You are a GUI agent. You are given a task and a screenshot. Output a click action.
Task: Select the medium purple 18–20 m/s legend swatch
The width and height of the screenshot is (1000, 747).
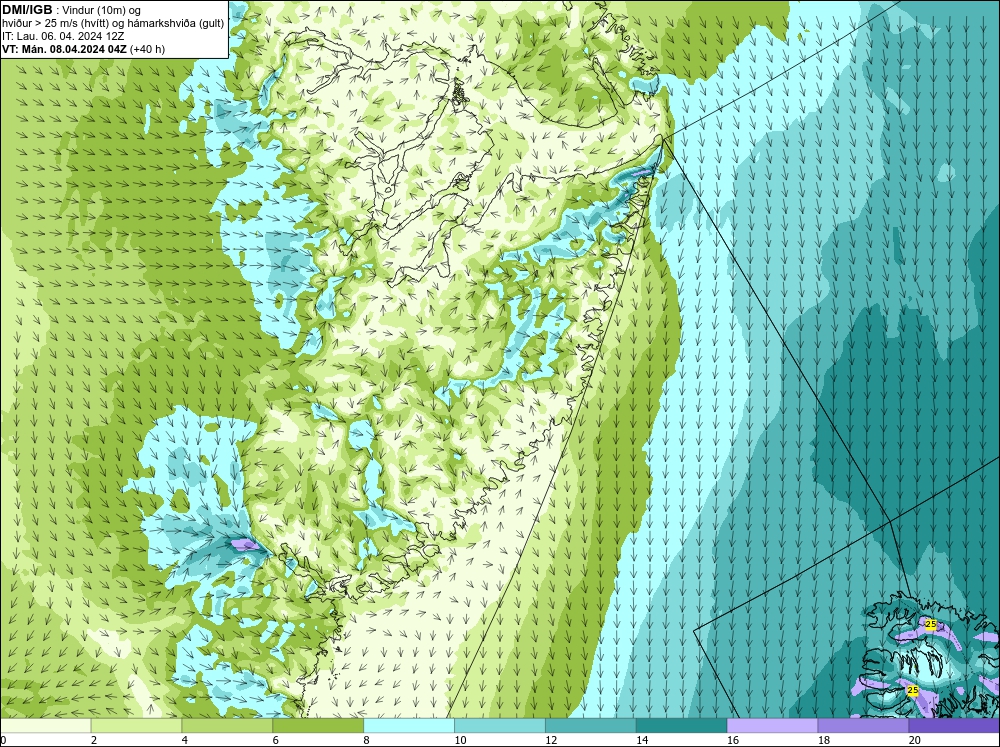[864, 726]
